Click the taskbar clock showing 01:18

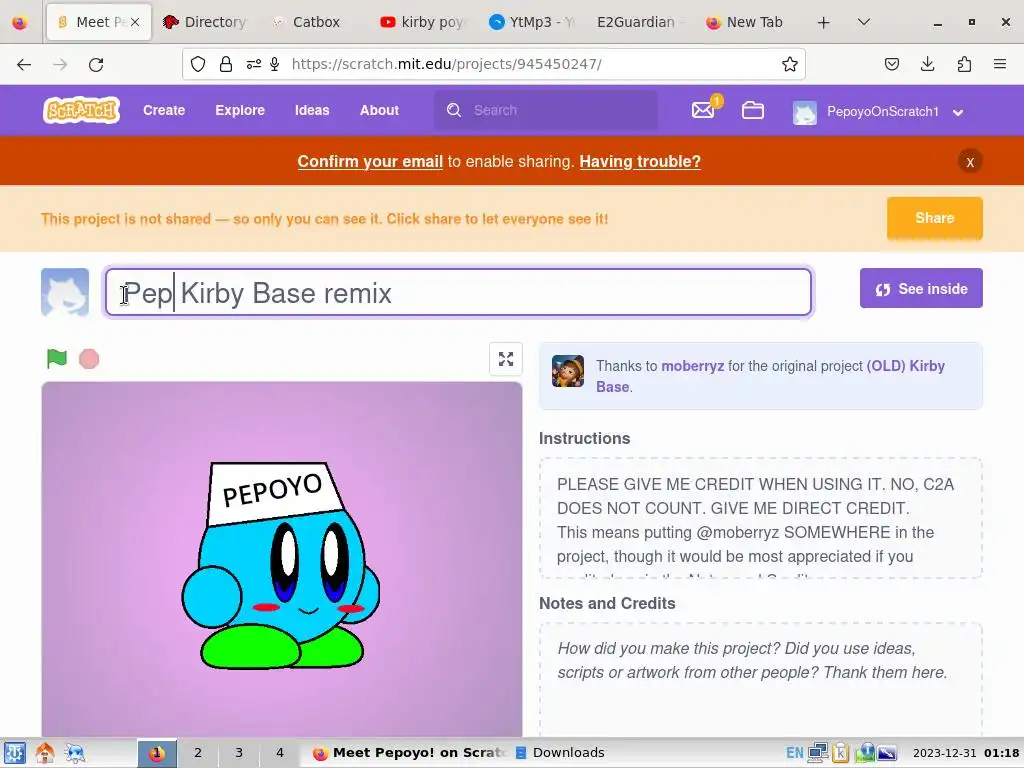point(966,753)
